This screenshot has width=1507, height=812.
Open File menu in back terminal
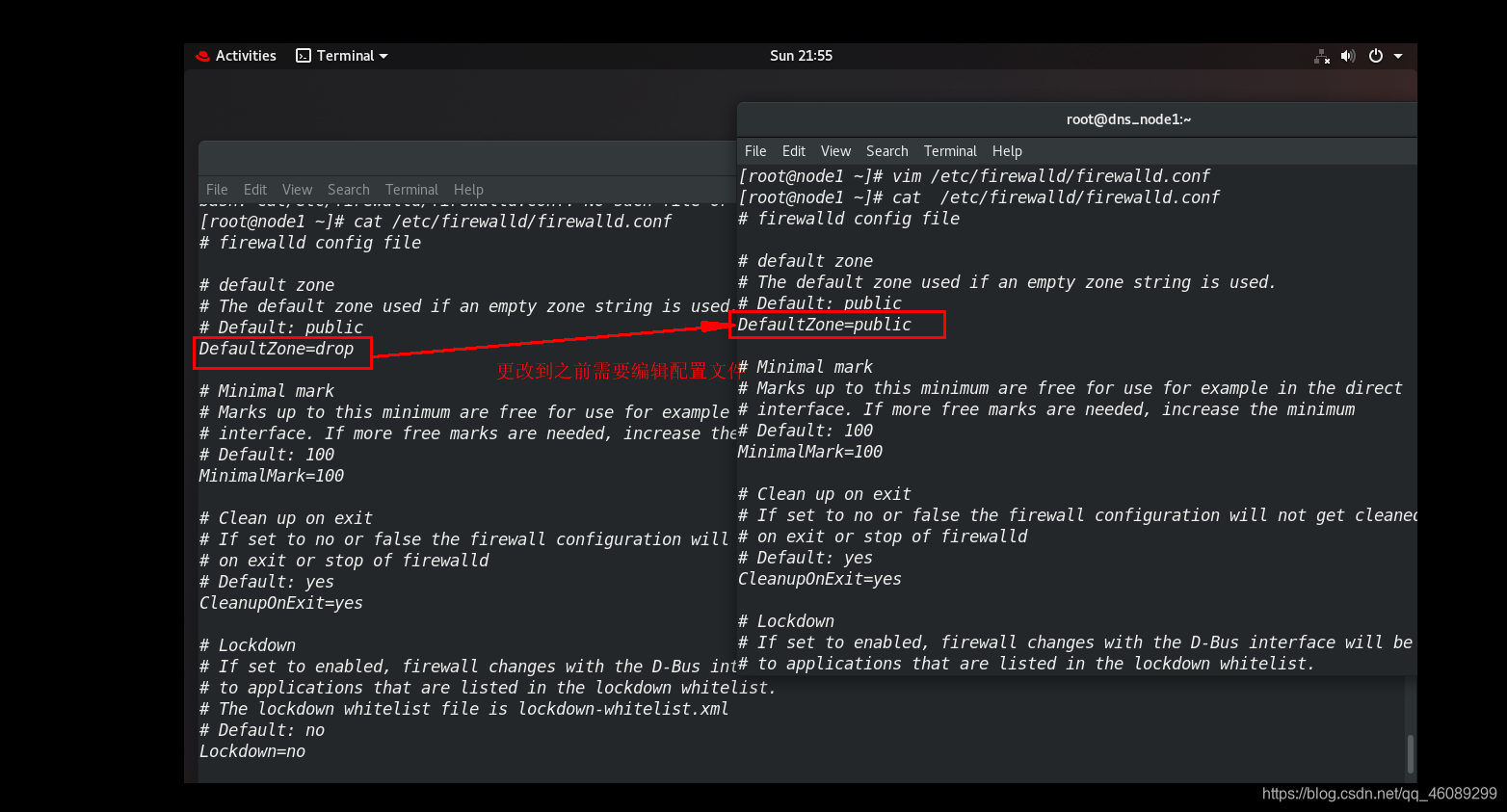click(x=217, y=190)
